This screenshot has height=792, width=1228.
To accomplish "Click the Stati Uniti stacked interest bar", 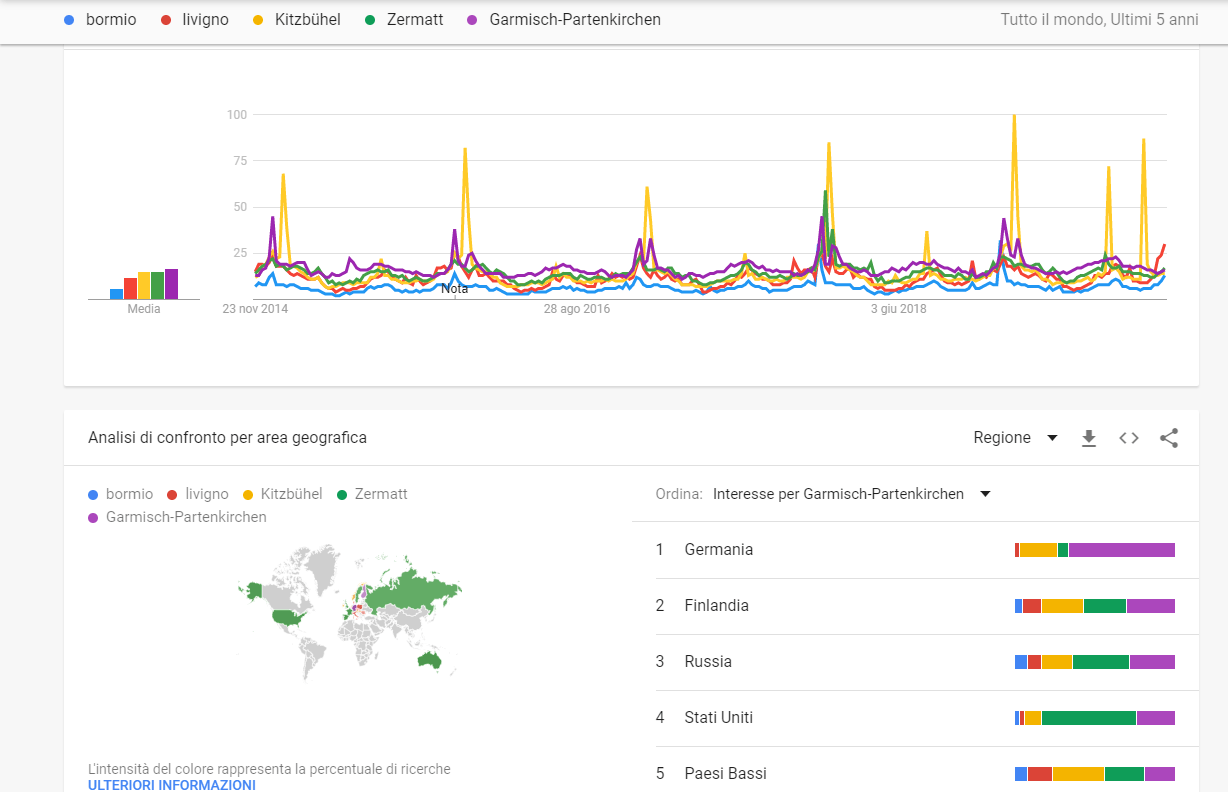I will tap(1095, 718).
